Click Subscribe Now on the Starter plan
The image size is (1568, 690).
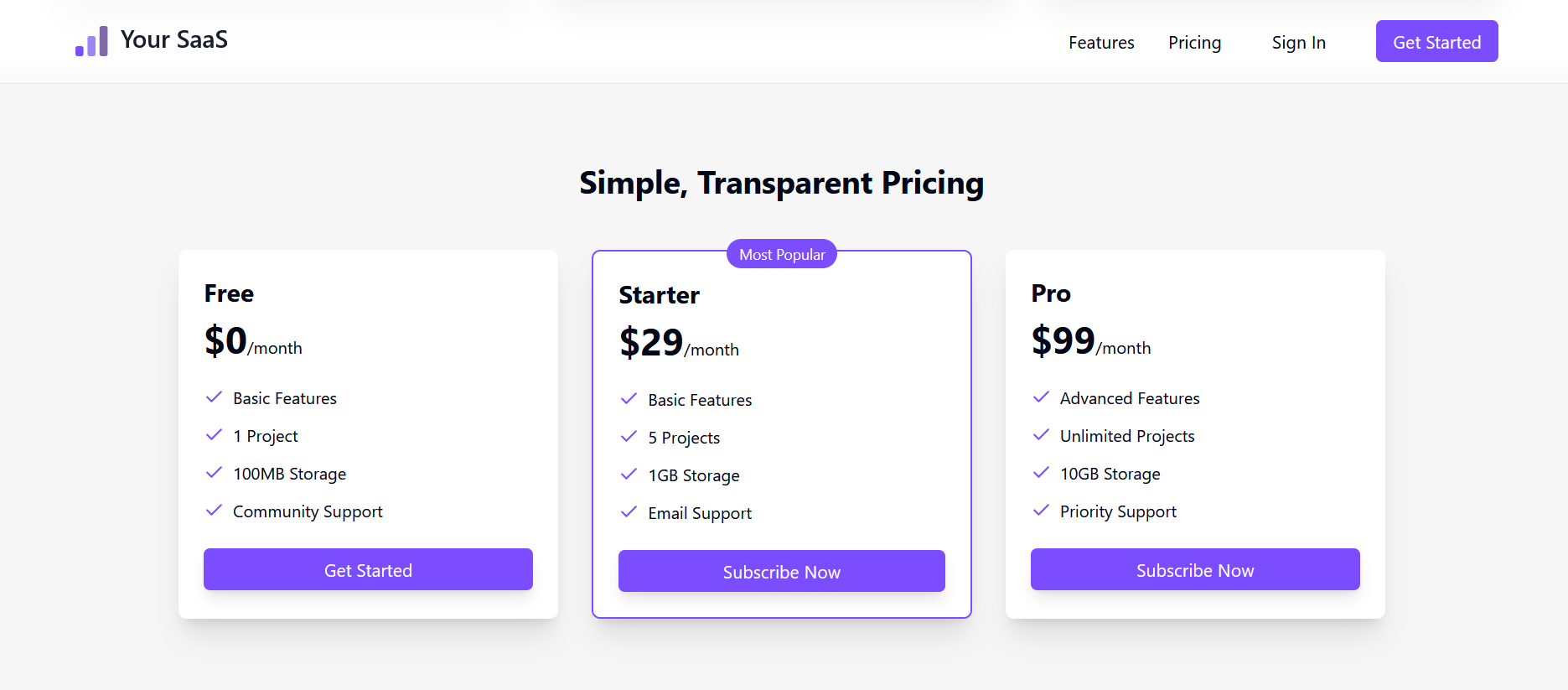pos(781,571)
